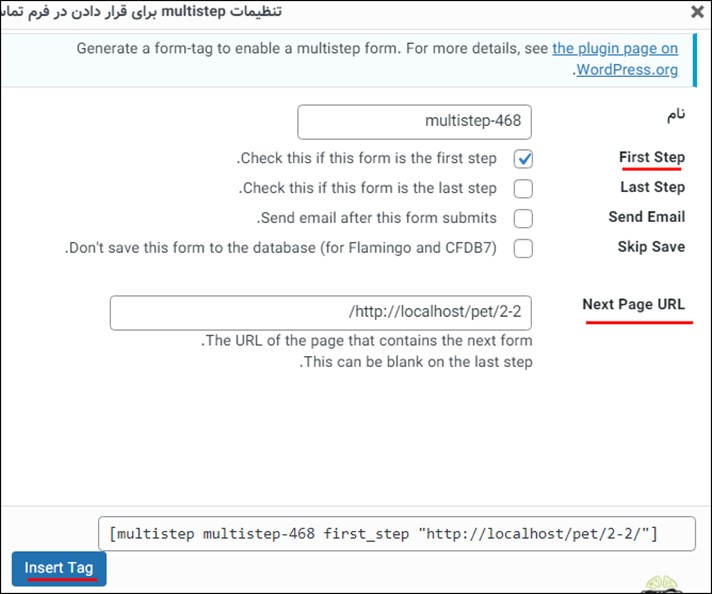Click the Next Page URL label

(x=633, y=304)
